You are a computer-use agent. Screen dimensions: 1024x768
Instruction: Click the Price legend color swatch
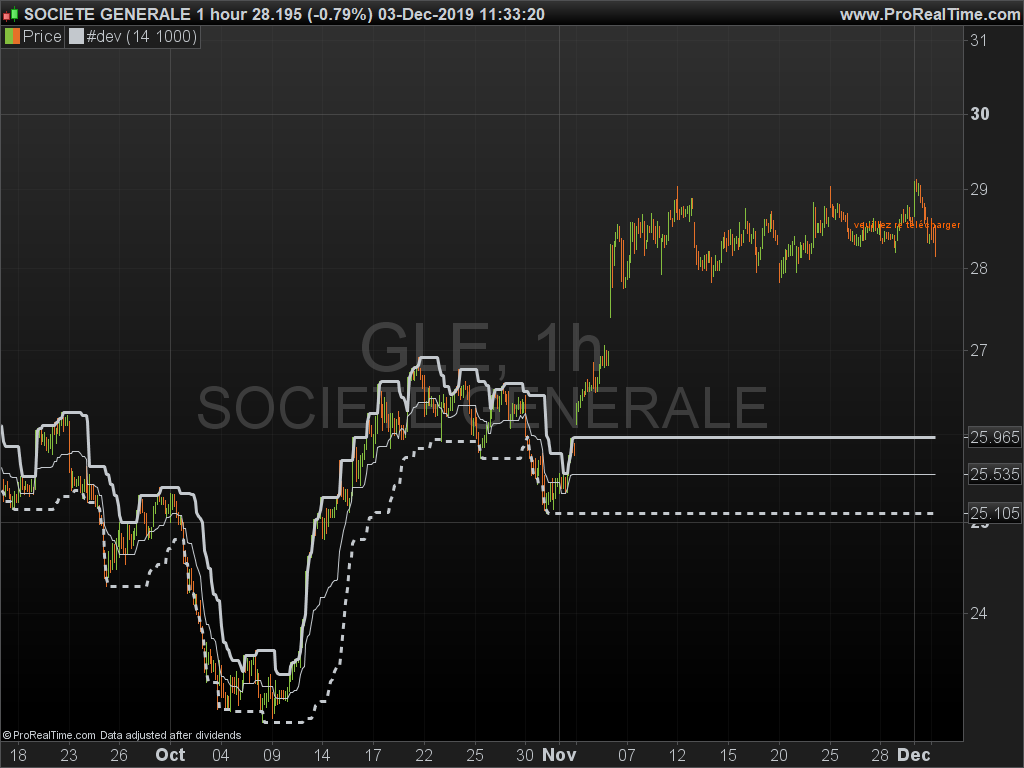pos(12,37)
